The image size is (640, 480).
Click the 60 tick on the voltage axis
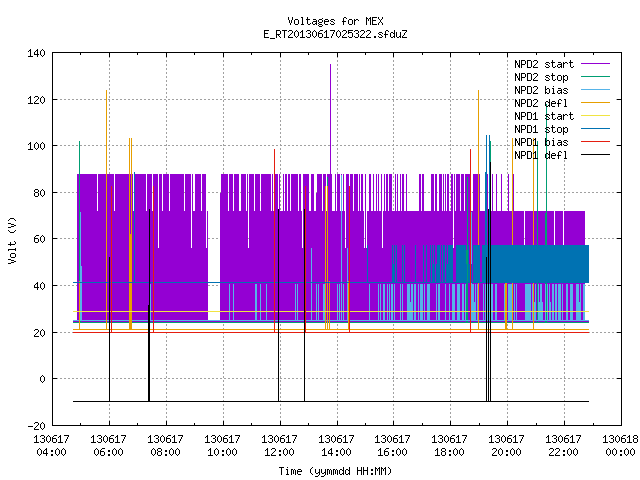tap(39, 239)
